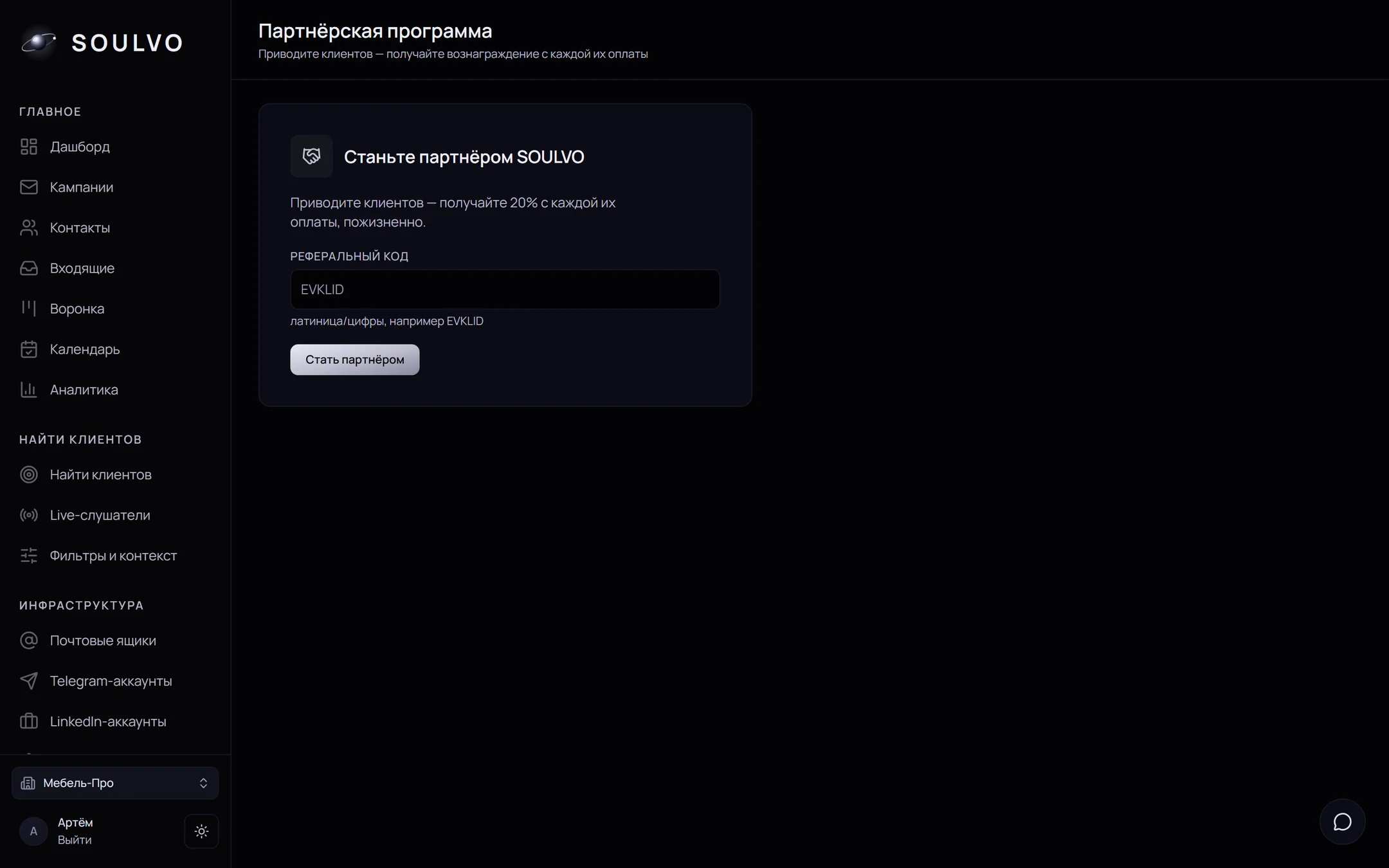Click the Контакты people icon
1389x868 pixels.
click(29, 228)
